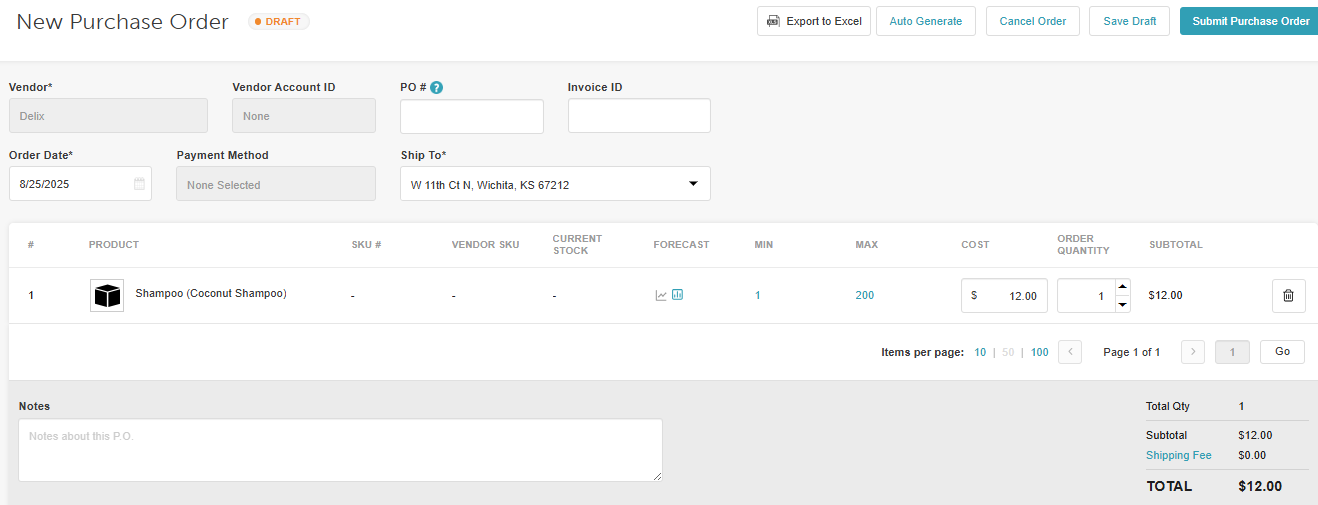Set items per page to 100
Image resolution: width=1318 pixels, height=505 pixels.
pyautogui.click(x=1039, y=352)
